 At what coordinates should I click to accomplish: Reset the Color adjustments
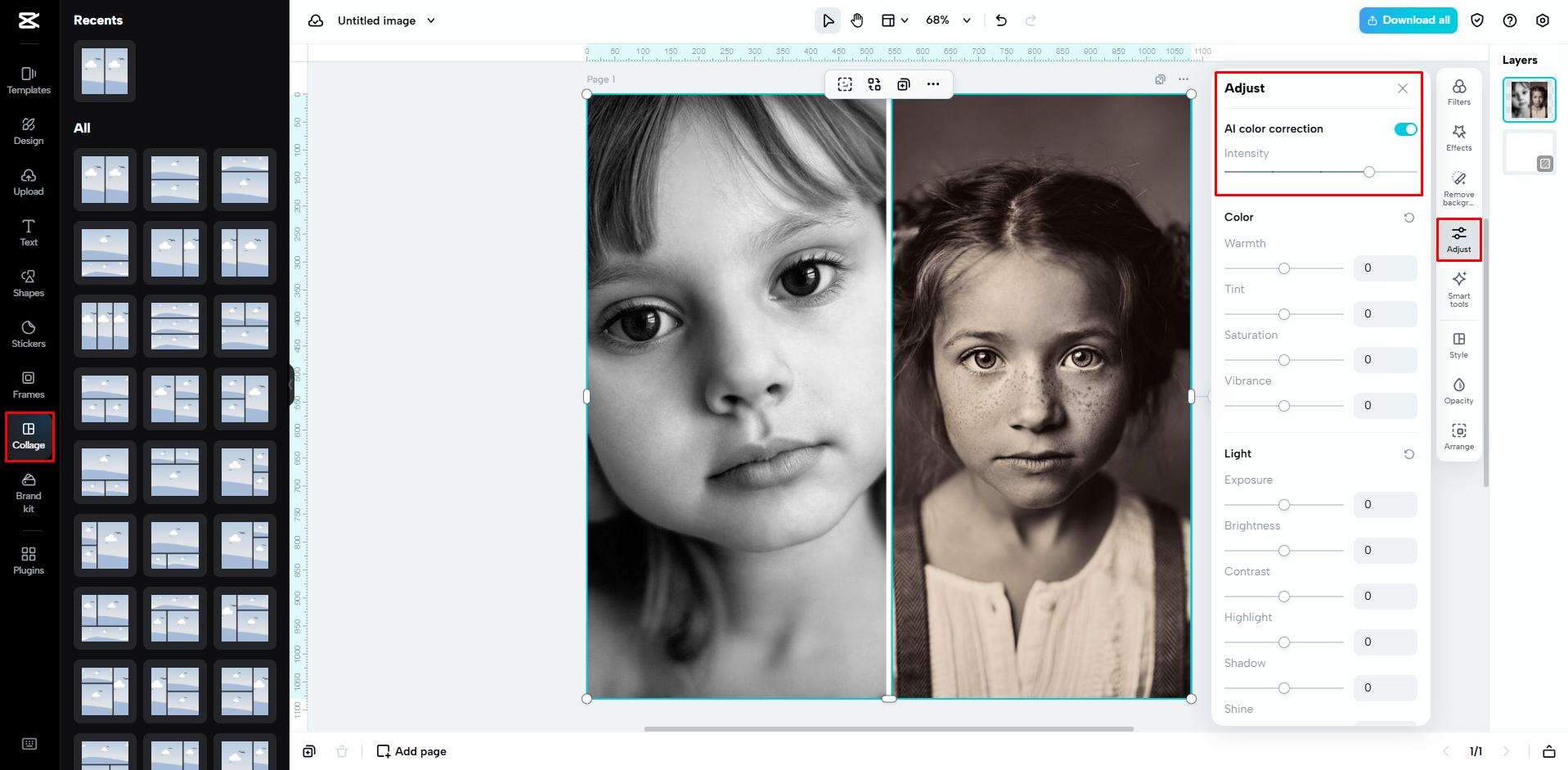(x=1408, y=217)
